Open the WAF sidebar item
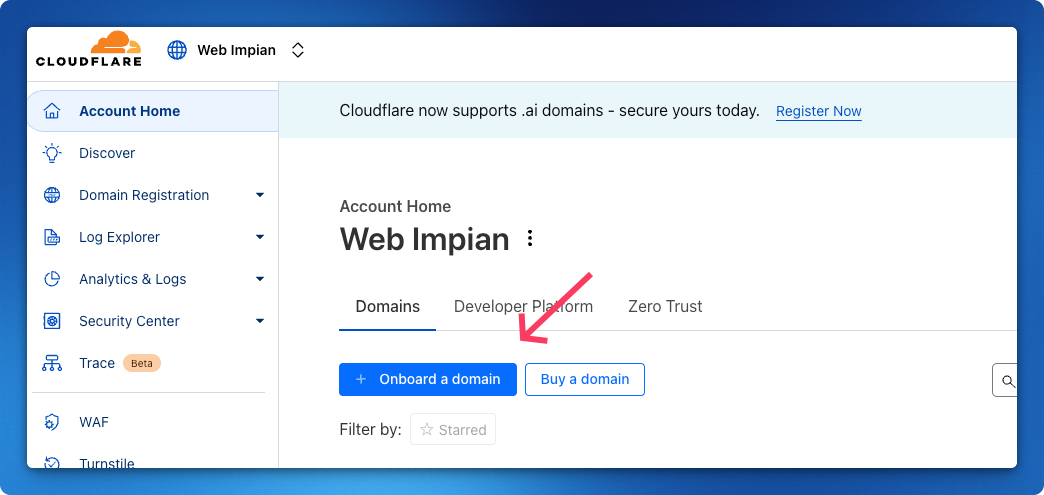1044x495 pixels. pyautogui.click(x=94, y=422)
